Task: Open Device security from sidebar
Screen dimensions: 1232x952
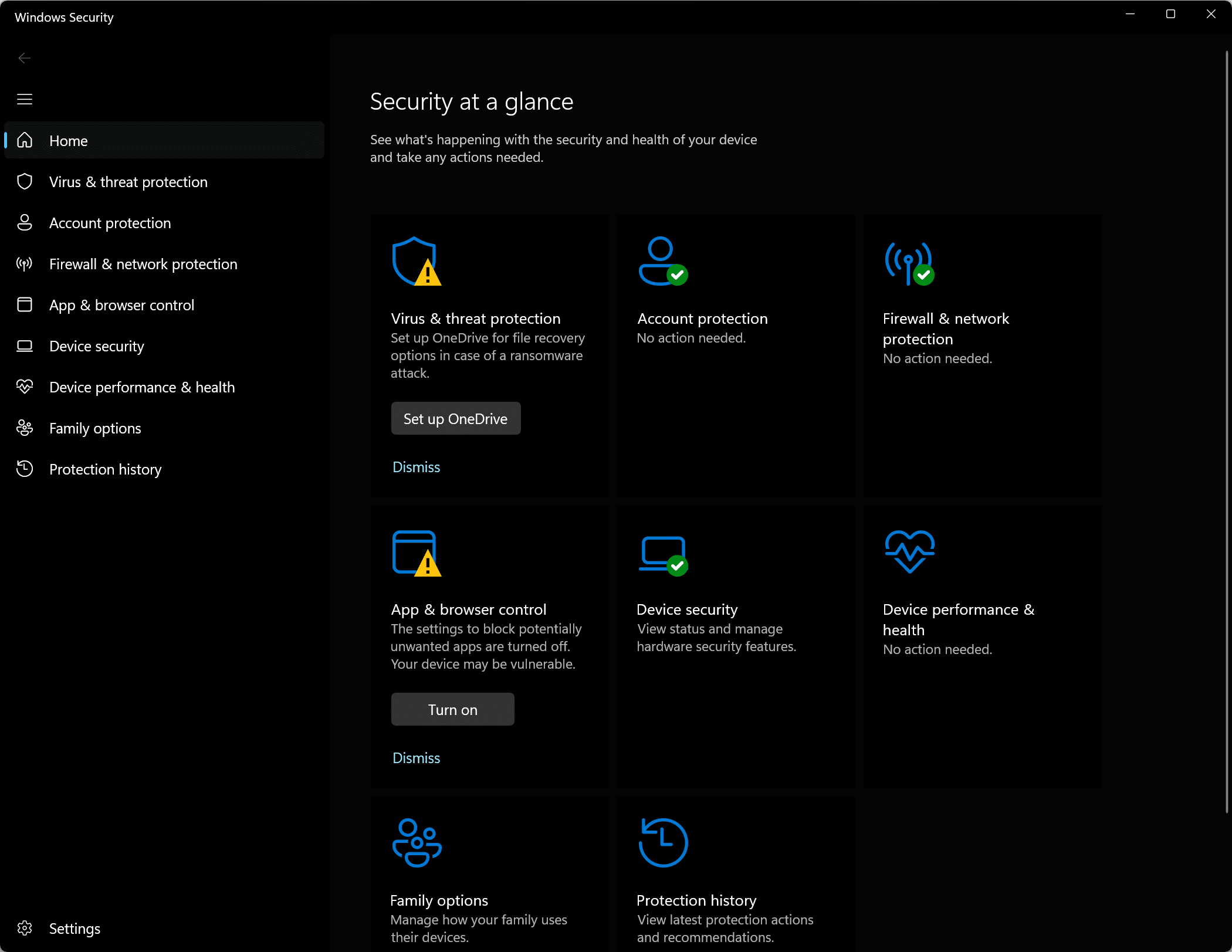Action: (164, 345)
